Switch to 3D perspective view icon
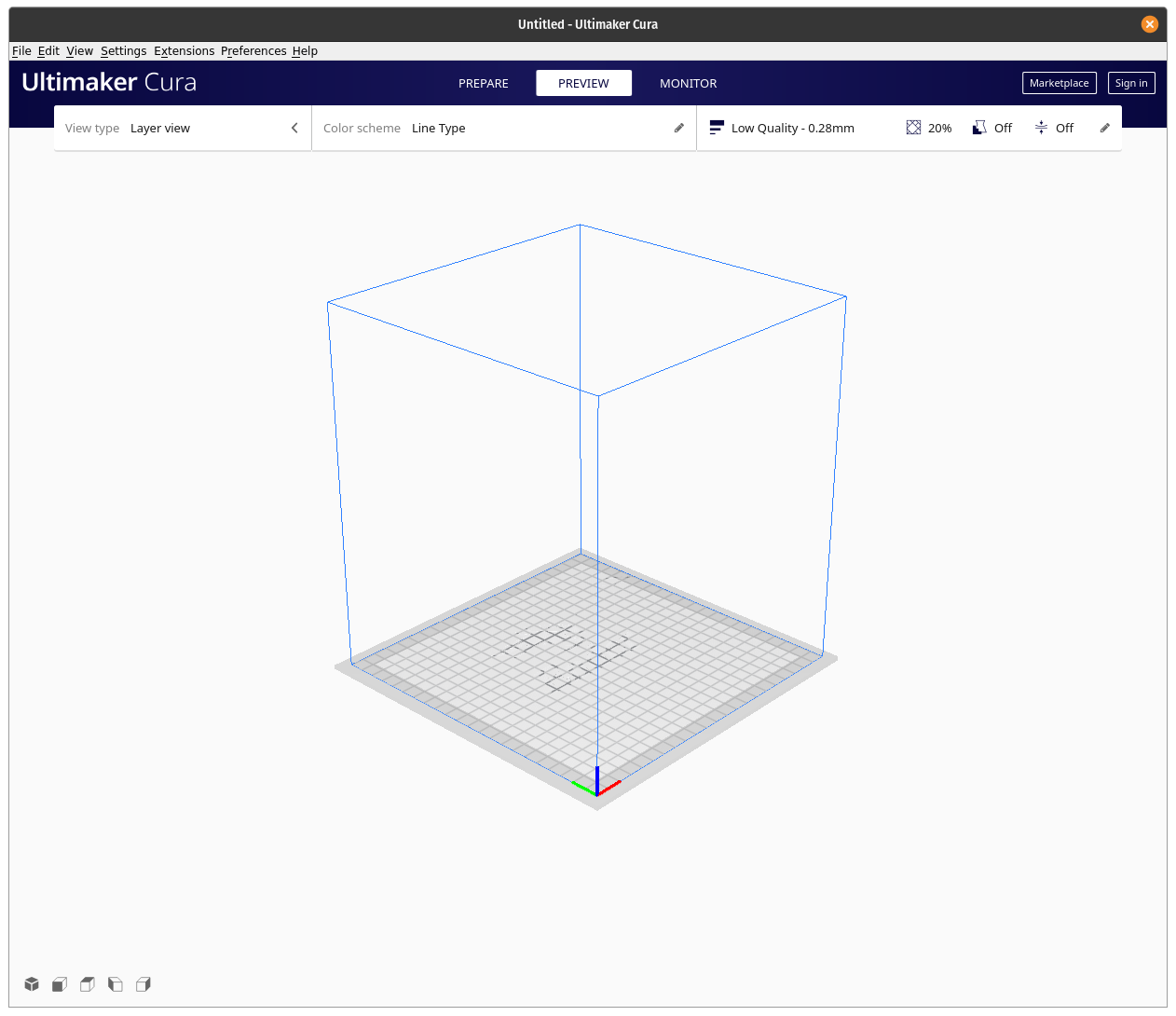This screenshot has width=1176, height=1016. tap(32, 984)
